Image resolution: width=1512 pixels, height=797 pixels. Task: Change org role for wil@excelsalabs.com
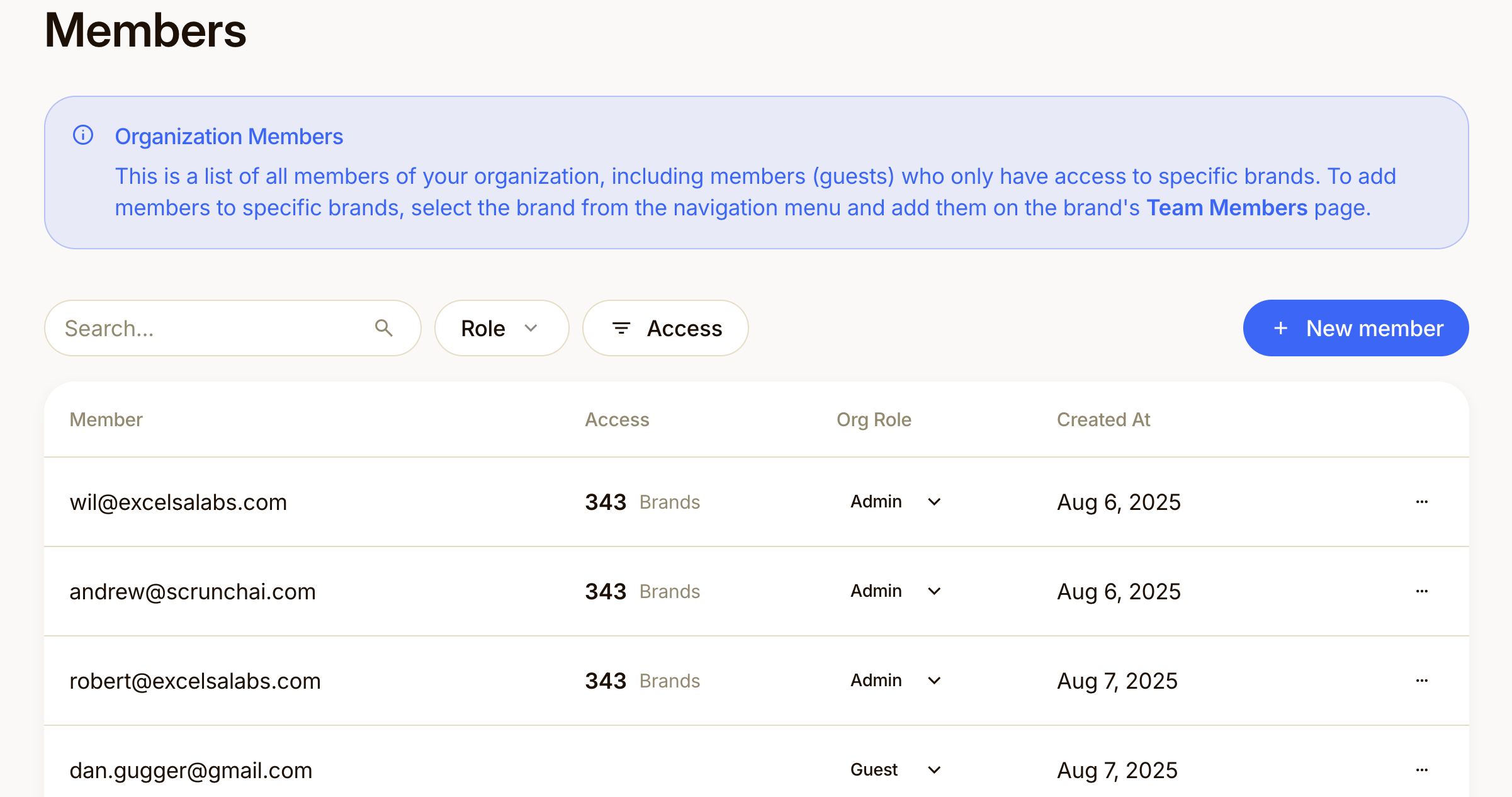pyautogui.click(x=895, y=502)
